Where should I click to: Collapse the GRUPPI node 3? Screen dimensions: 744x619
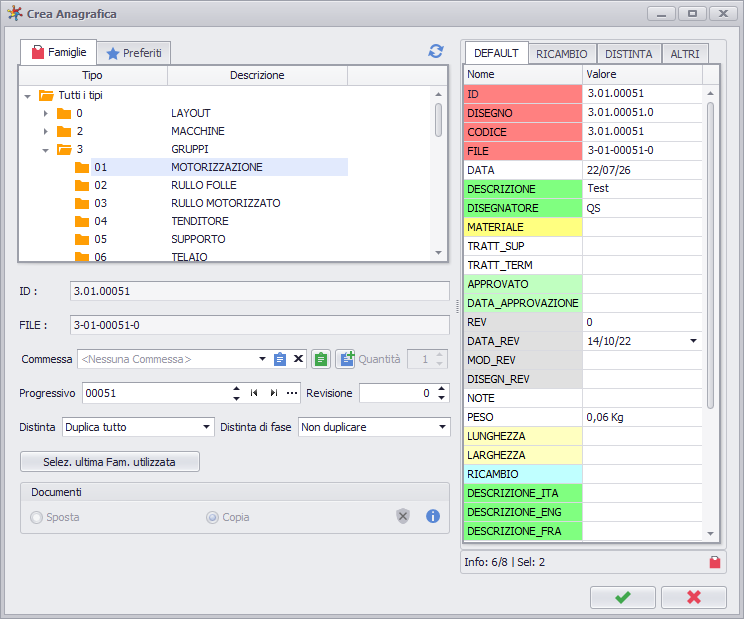(46, 150)
